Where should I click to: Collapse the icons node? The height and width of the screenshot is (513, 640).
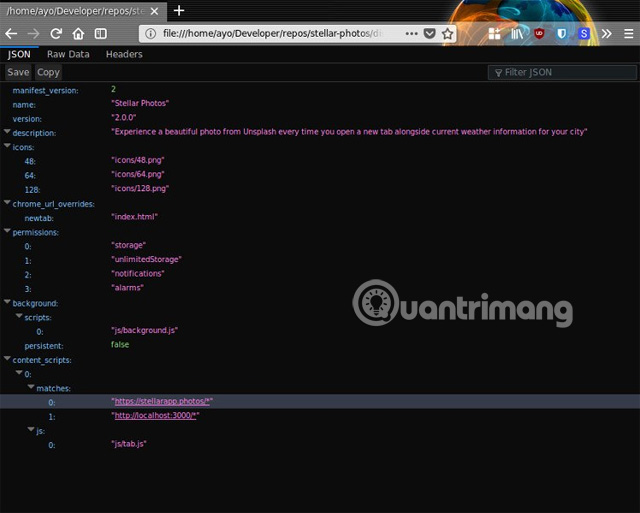click(7, 146)
